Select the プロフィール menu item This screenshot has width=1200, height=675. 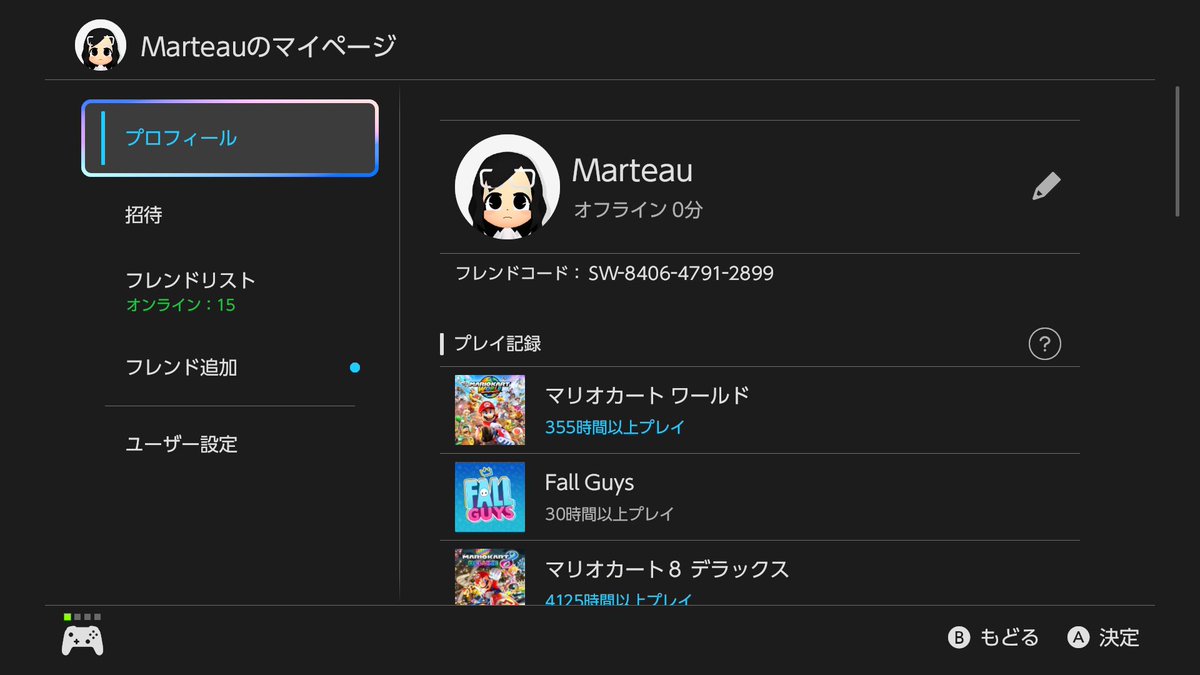click(x=230, y=138)
